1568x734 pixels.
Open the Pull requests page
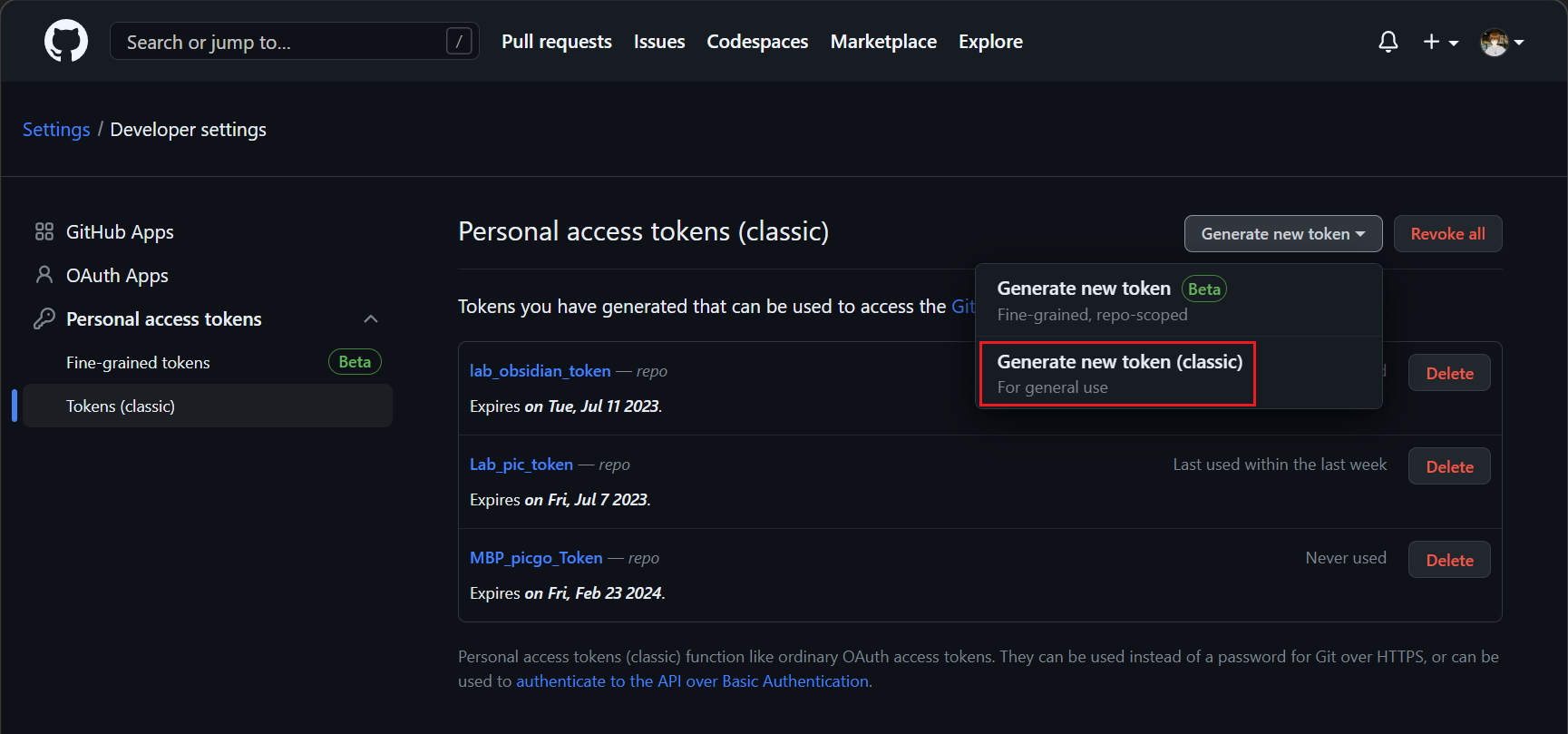coord(556,42)
